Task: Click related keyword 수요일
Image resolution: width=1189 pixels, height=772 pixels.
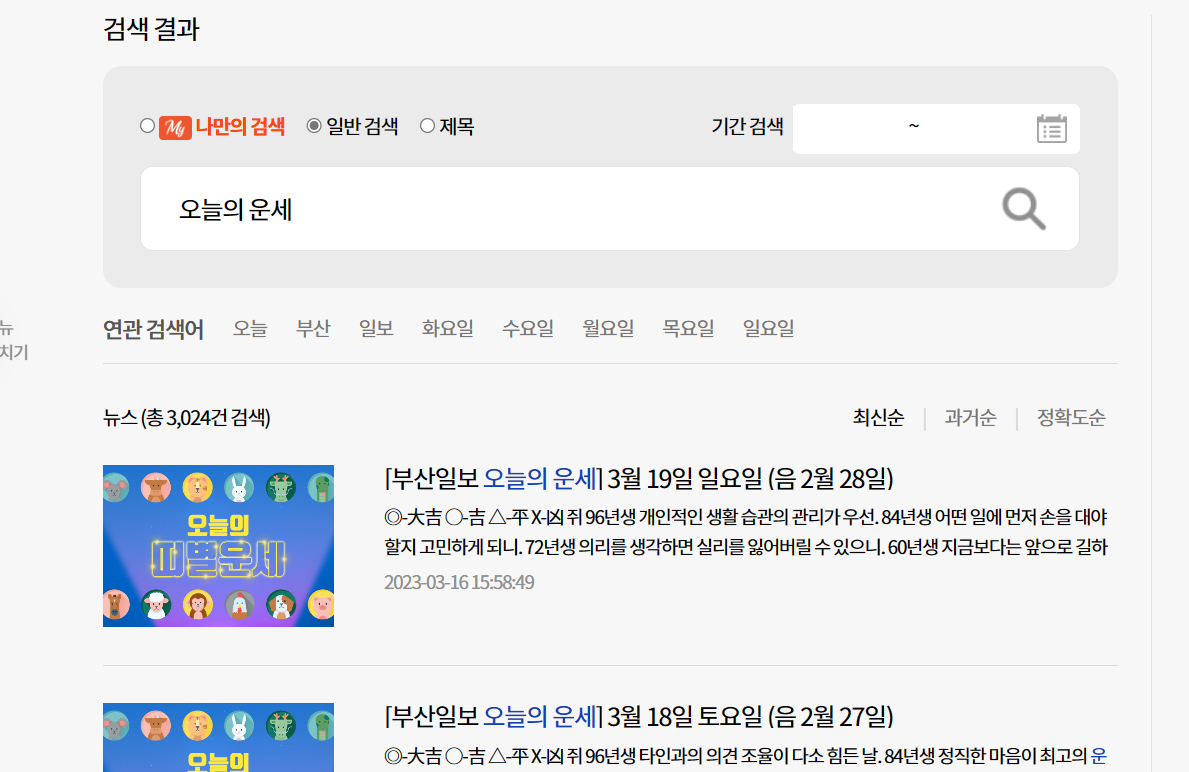Action: click(x=528, y=328)
